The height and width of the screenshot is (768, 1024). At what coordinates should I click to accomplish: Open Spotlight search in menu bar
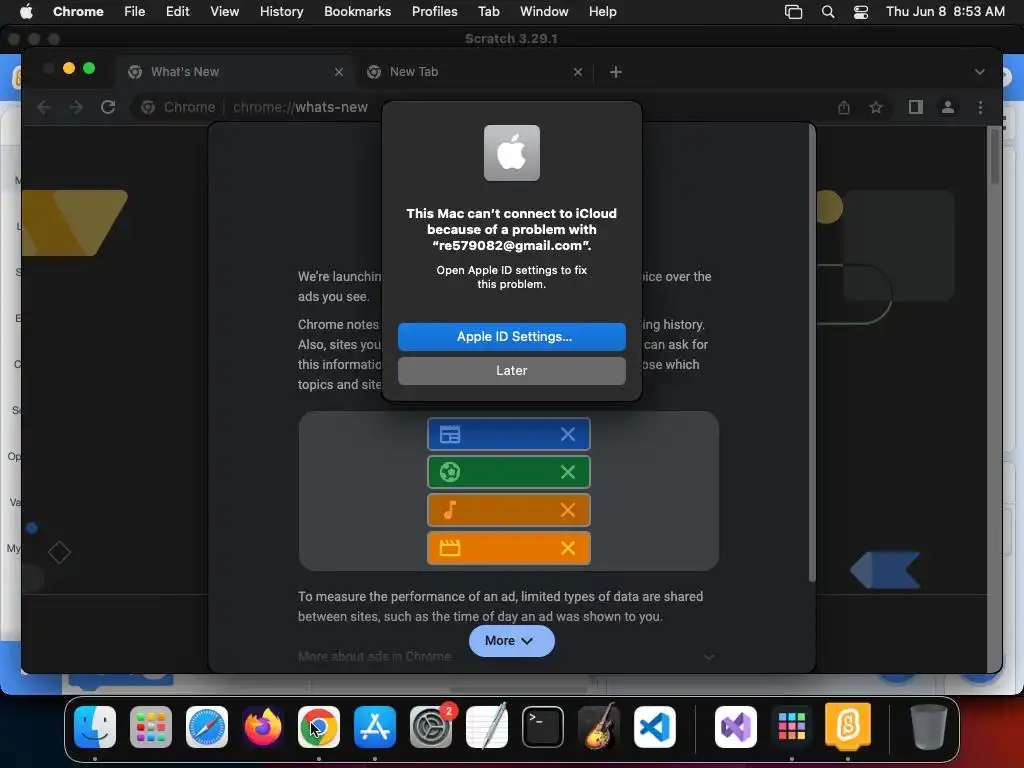[x=827, y=12]
